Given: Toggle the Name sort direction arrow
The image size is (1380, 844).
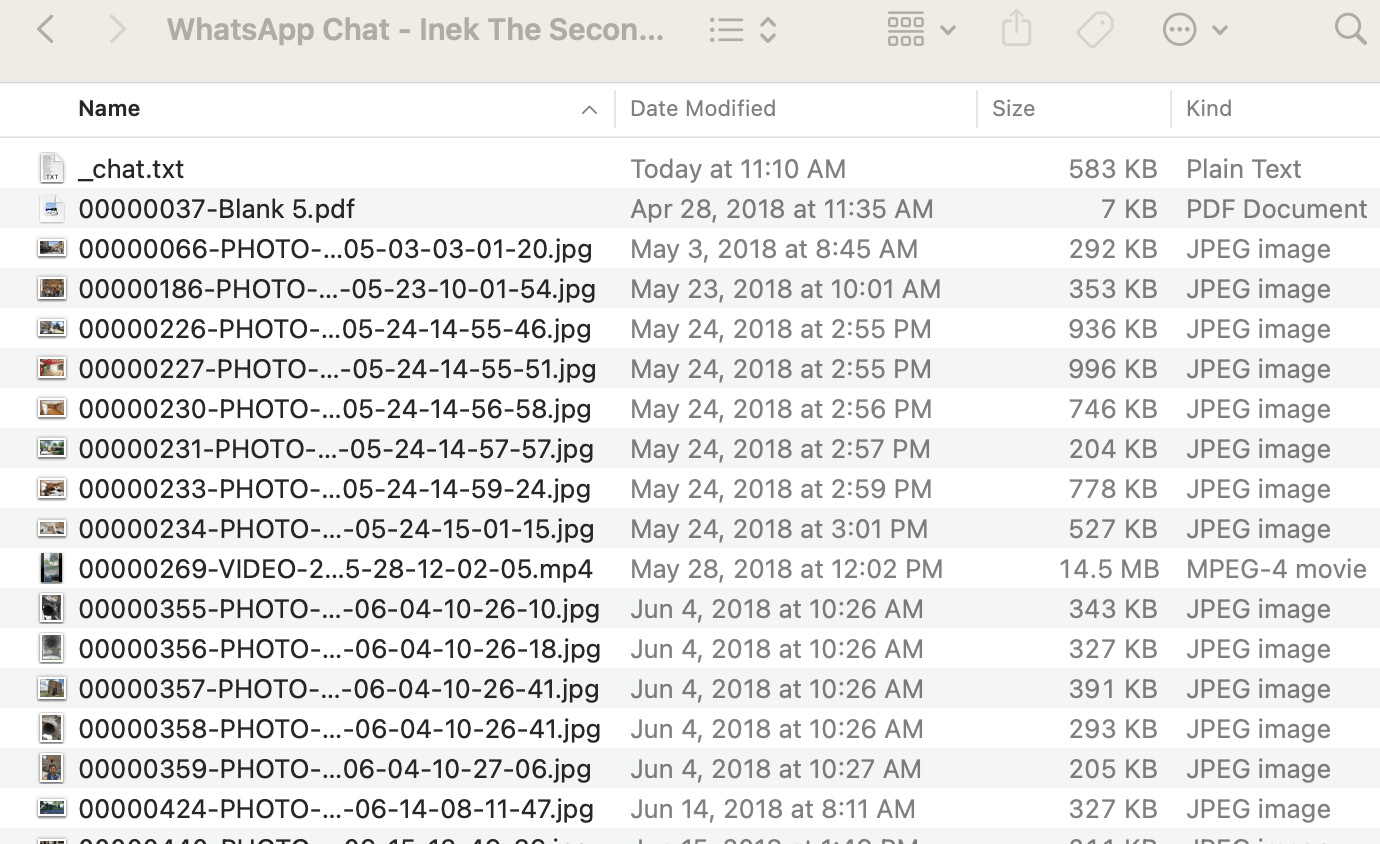Looking at the screenshot, I should tap(589, 110).
